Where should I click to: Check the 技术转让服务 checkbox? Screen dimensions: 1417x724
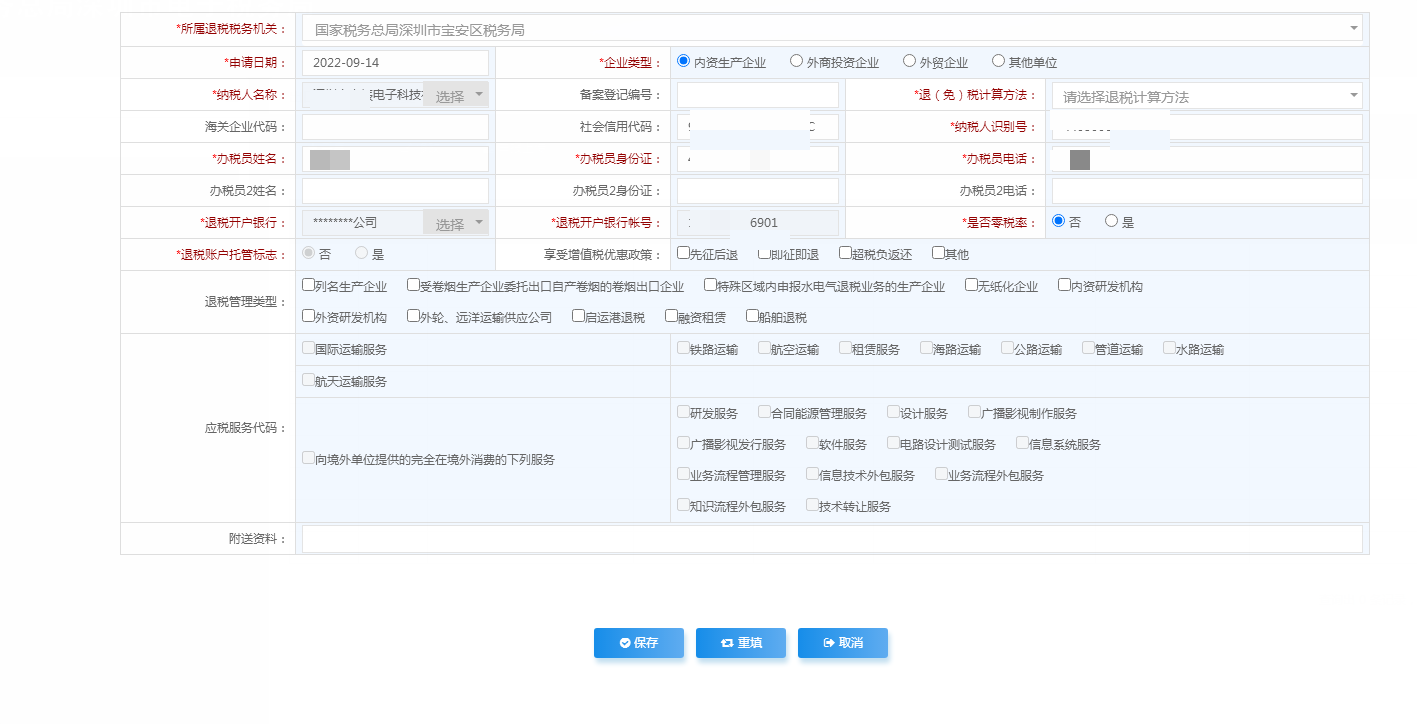click(812, 505)
